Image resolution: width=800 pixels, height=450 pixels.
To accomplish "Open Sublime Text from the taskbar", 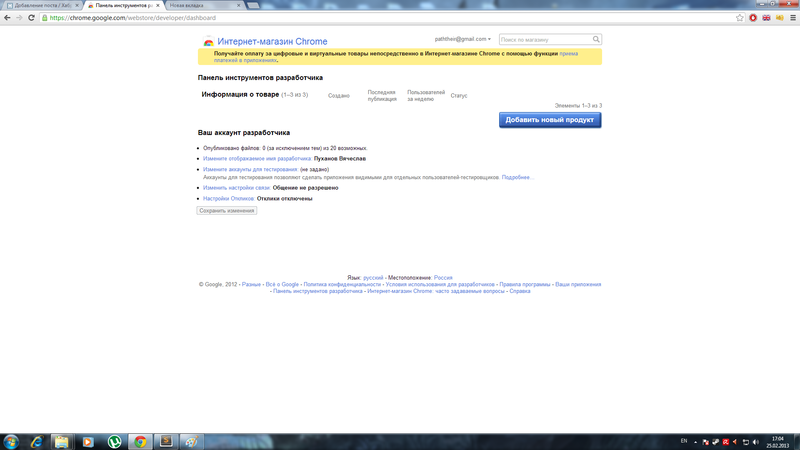I will point(166,441).
